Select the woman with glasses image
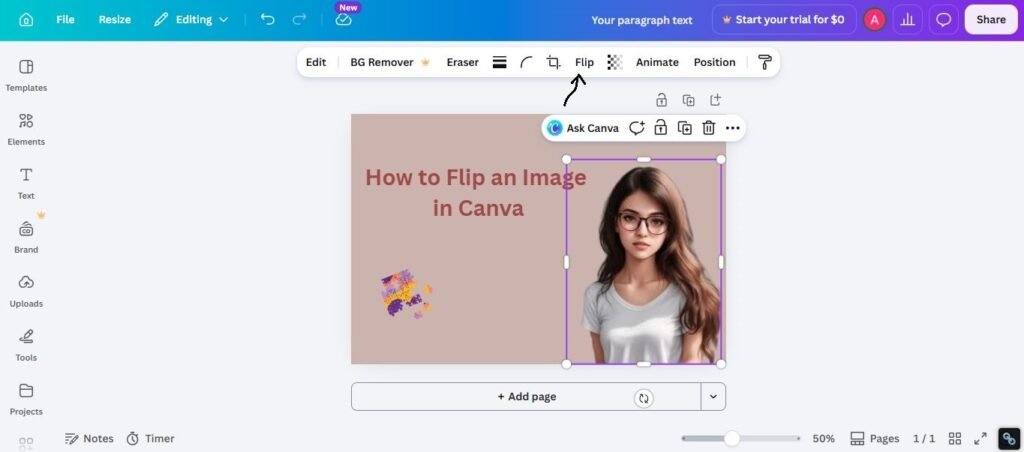The image size is (1024, 452). tap(643, 261)
